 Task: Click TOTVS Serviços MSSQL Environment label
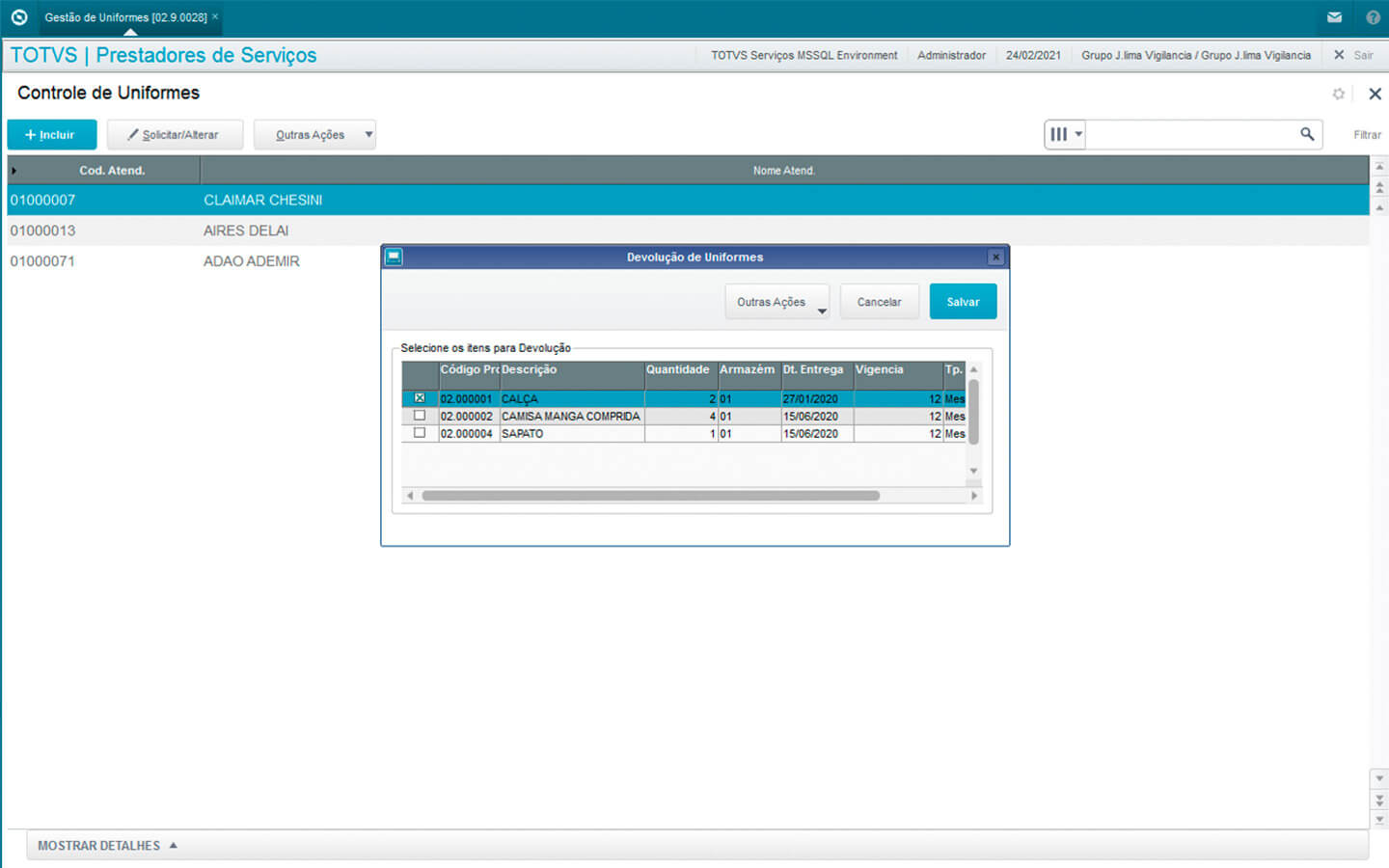(x=804, y=56)
